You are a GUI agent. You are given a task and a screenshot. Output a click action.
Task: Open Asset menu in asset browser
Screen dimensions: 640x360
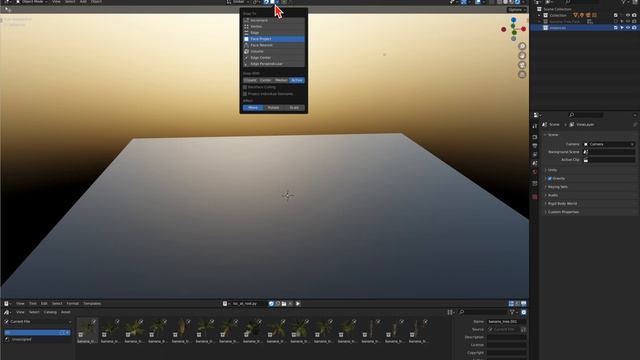[66, 312]
